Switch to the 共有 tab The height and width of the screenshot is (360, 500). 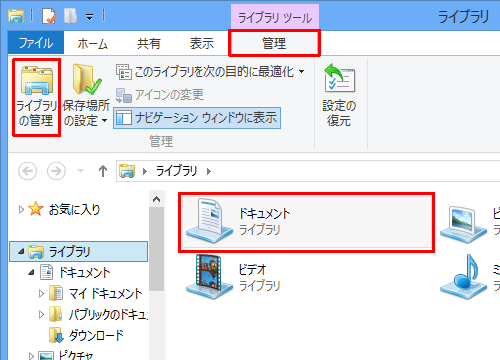pyautogui.click(x=149, y=43)
